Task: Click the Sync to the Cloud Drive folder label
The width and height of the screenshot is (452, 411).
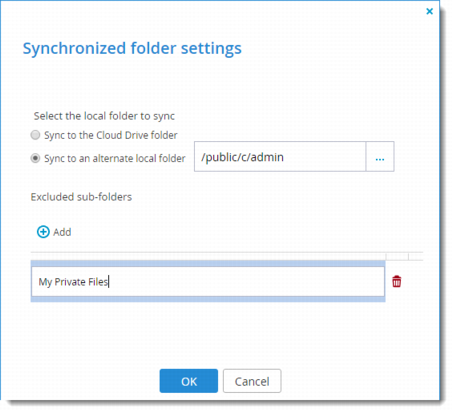Action: [111, 135]
